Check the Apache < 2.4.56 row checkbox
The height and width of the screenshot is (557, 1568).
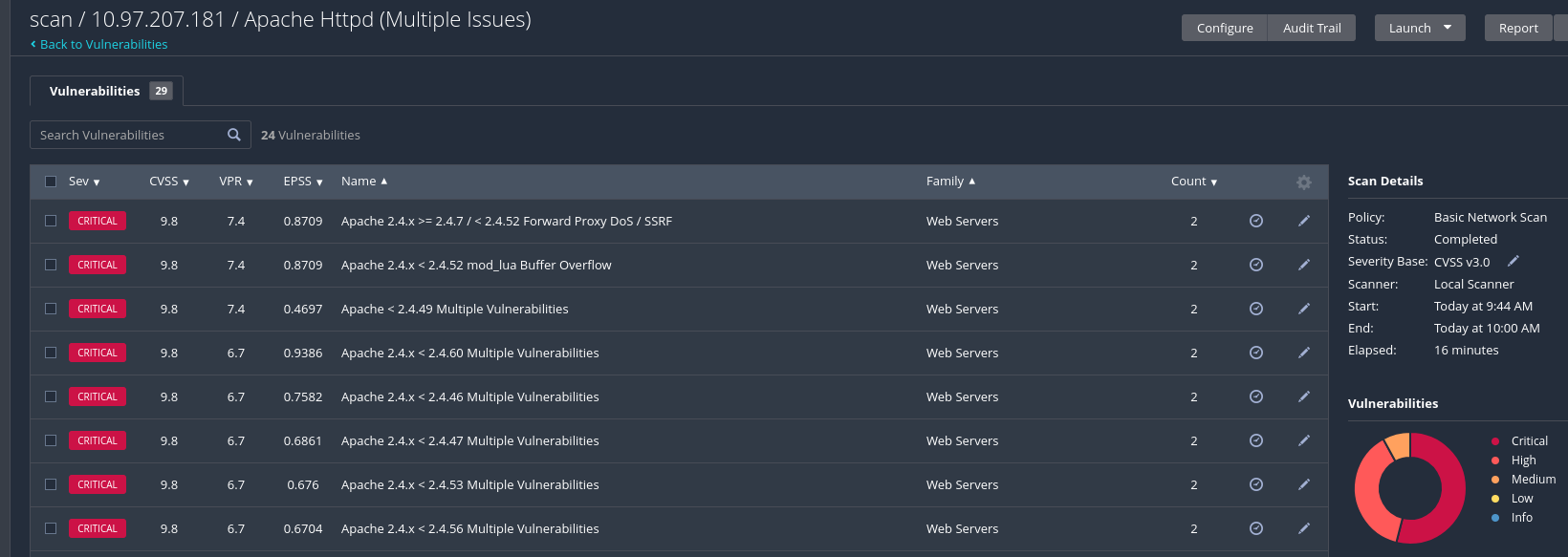pyautogui.click(x=51, y=528)
